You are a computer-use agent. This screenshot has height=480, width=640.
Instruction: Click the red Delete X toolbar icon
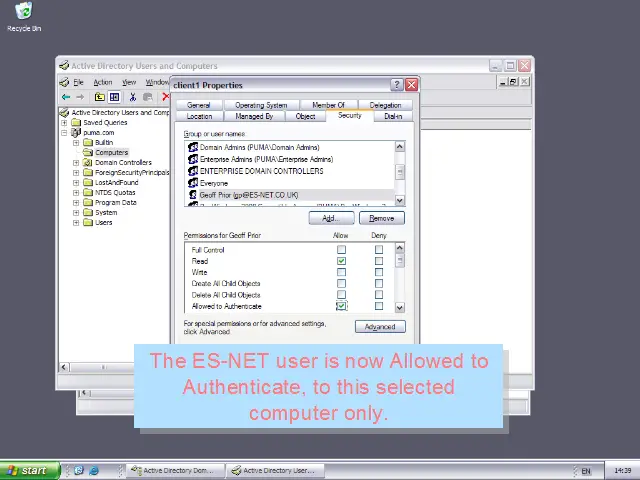click(165, 97)
